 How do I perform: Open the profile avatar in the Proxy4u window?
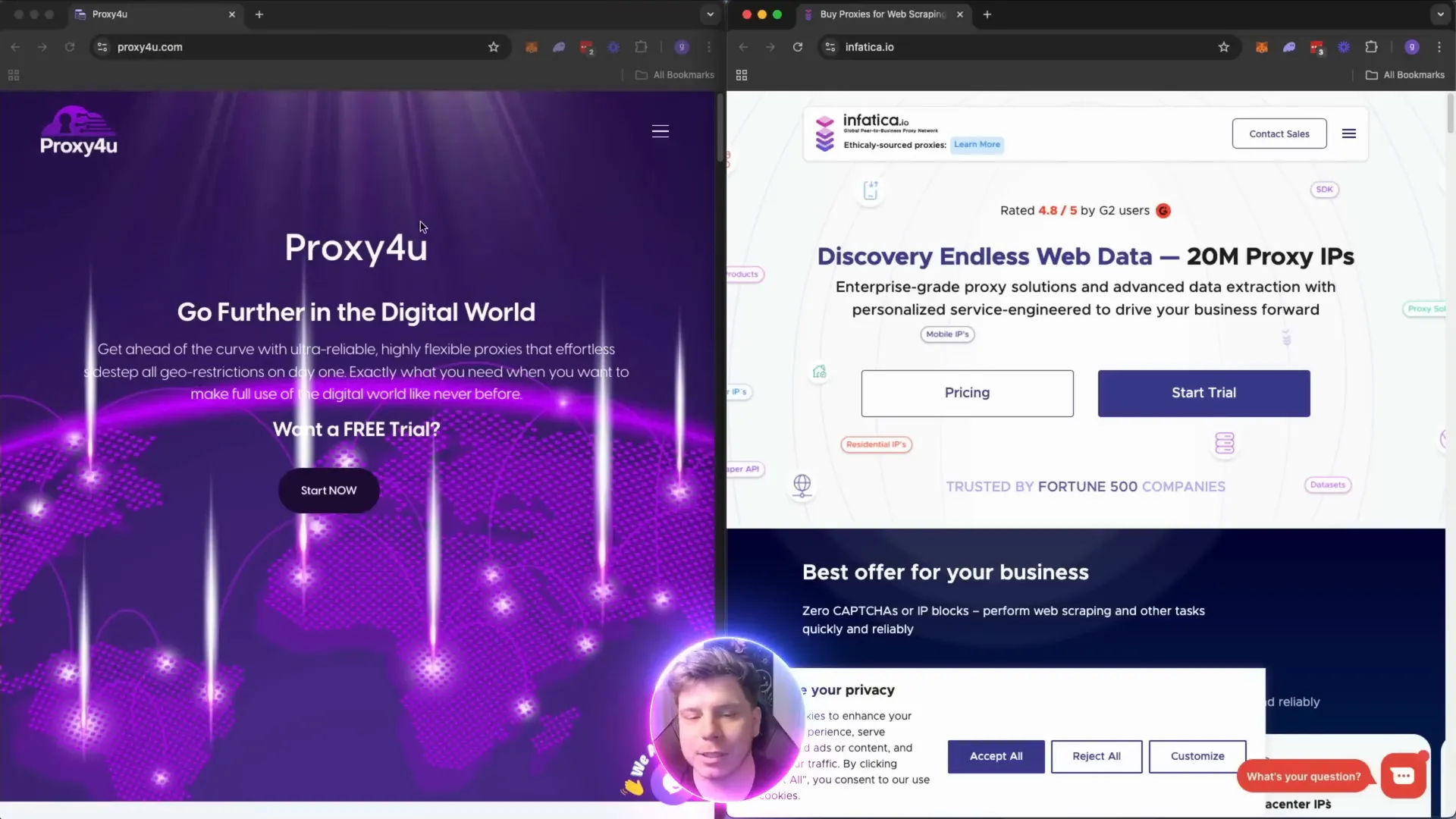tap(682, 47)
